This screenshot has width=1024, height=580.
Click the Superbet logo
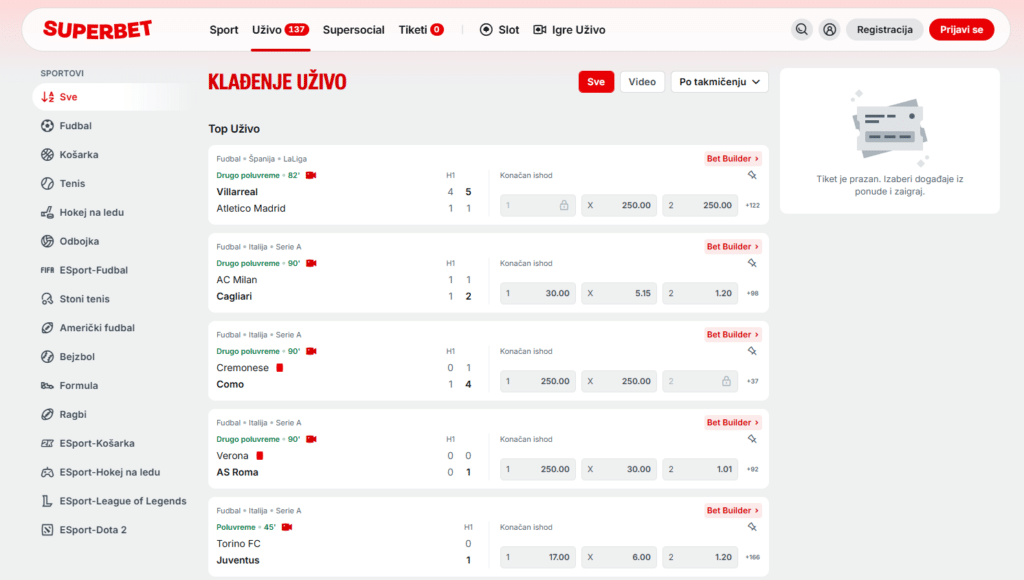point(97,29)
